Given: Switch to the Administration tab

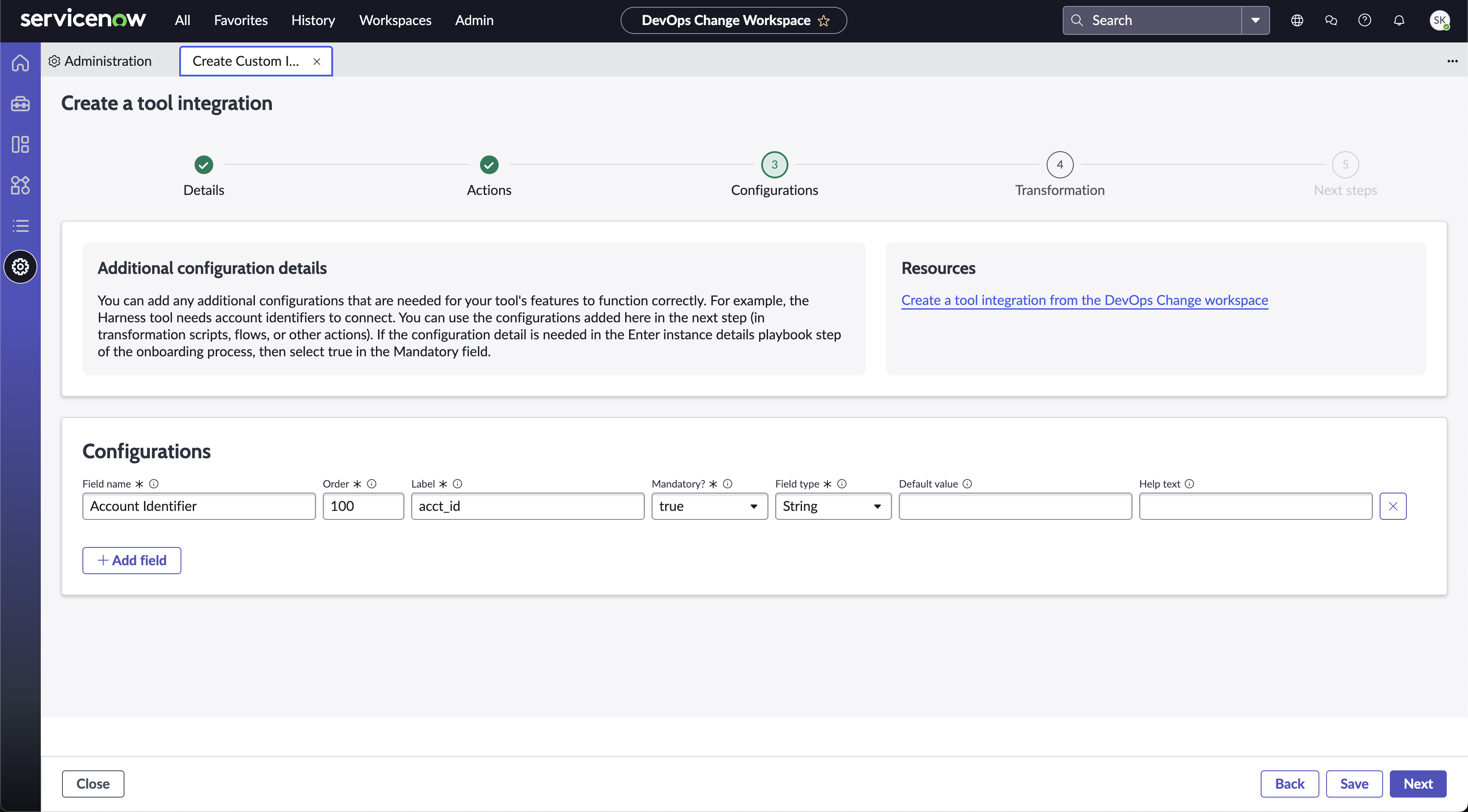Looking at the screenshot, I should pyautogui.click(x=100, y=61).
